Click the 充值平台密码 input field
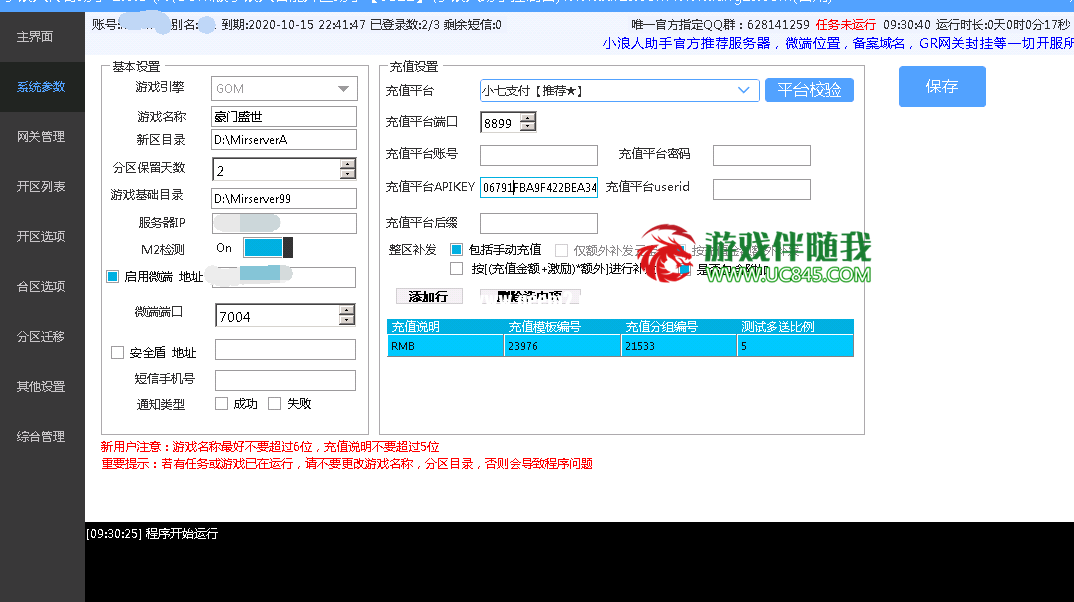 point(762,155)
